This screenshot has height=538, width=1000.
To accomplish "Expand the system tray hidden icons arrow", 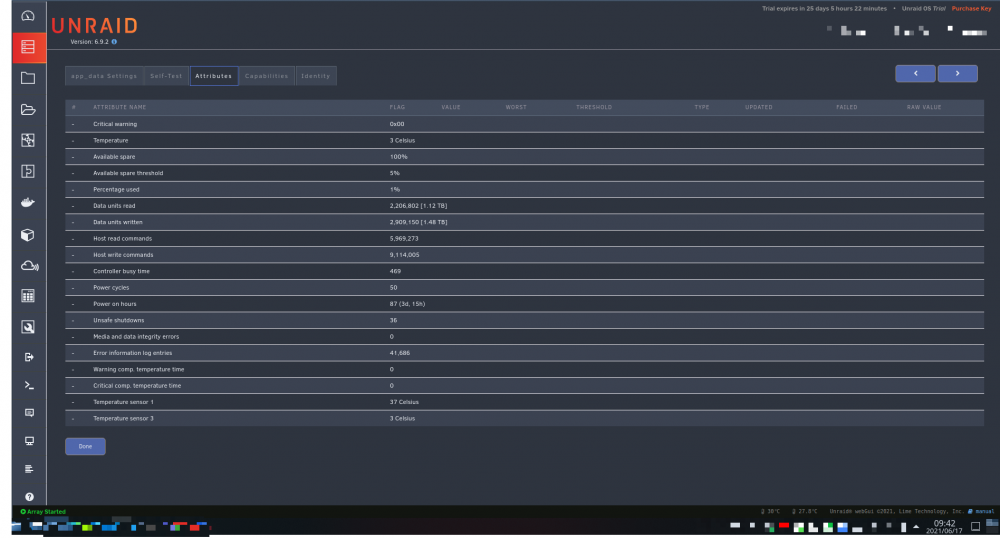I will pyautogui.click(x=916, y=527).
